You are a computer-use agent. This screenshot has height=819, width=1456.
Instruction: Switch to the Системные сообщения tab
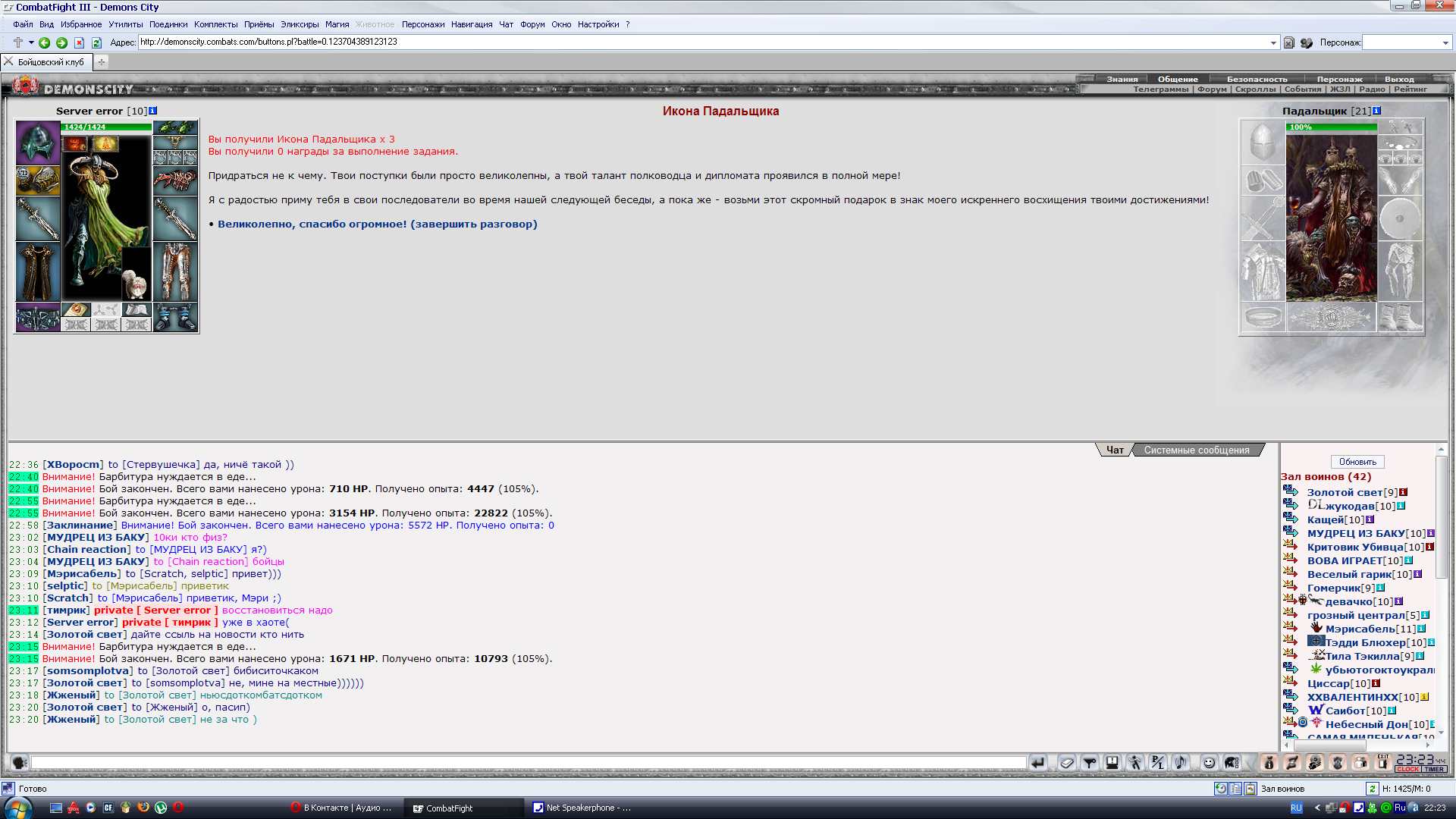(1197, 450)
